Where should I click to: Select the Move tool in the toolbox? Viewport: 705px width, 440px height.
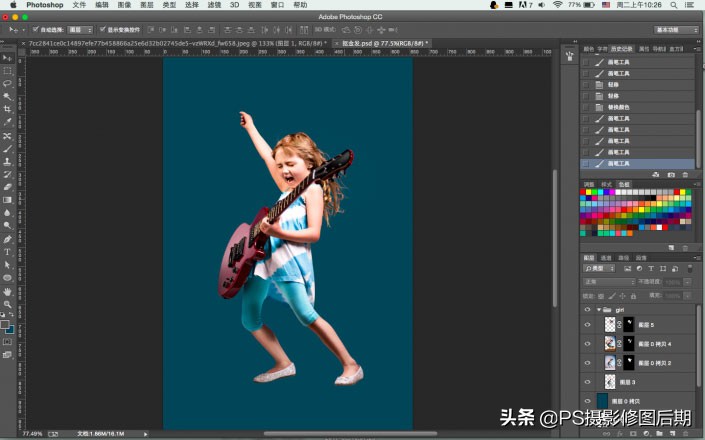7,57
